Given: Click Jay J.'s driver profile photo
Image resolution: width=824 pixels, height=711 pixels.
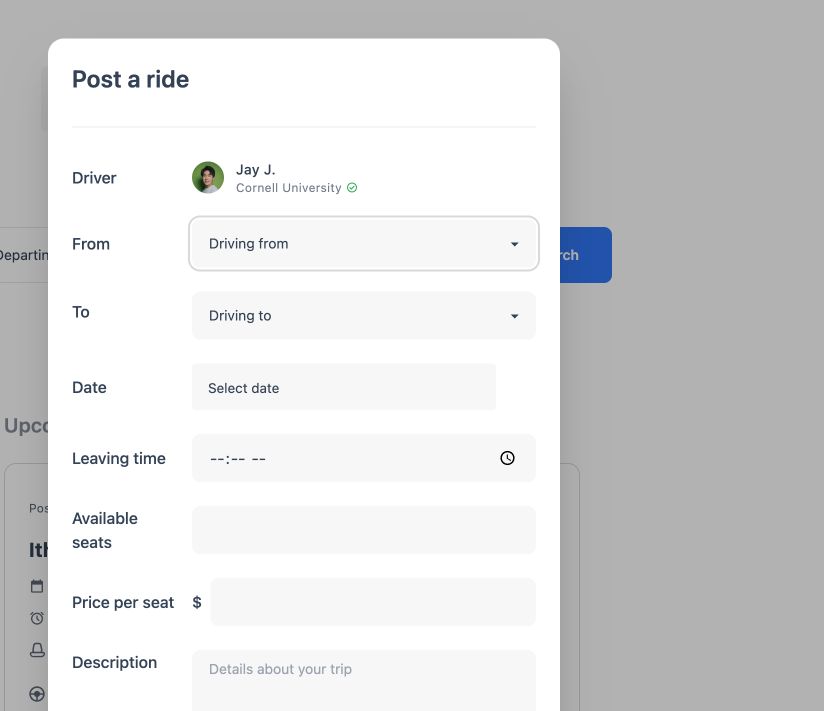Looking at the screenshot, I should (x=208, y=178).
